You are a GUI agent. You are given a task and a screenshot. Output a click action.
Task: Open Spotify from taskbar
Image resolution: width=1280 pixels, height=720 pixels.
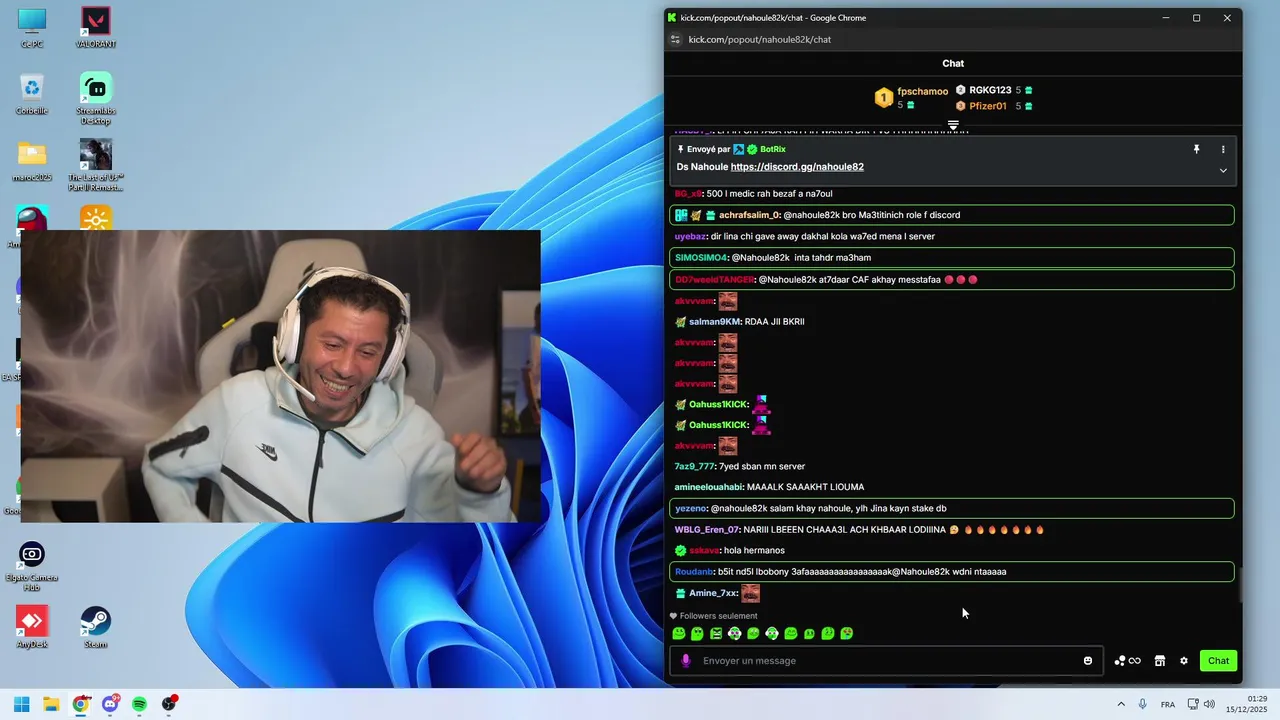(x=139, y=704)
